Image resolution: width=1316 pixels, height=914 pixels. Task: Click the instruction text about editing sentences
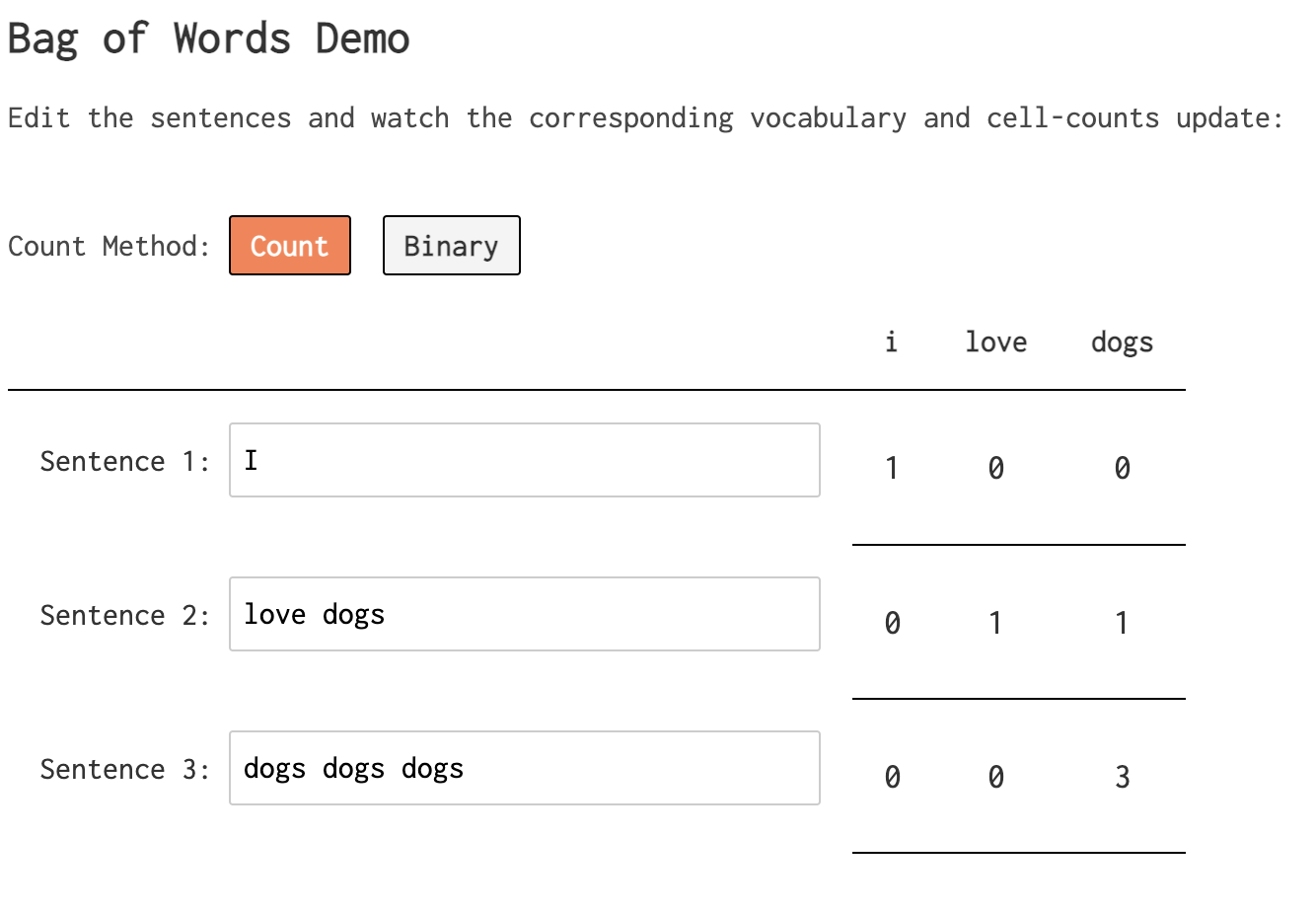[x=645, y=118]
